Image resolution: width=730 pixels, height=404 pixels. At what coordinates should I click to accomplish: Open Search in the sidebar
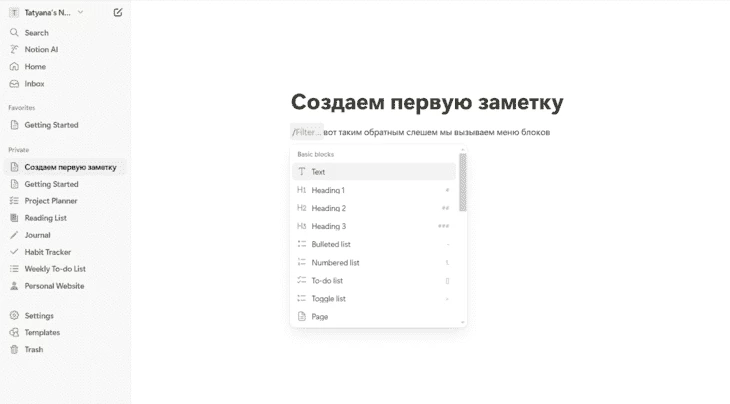pyautogui.click(x=36, y=32)
